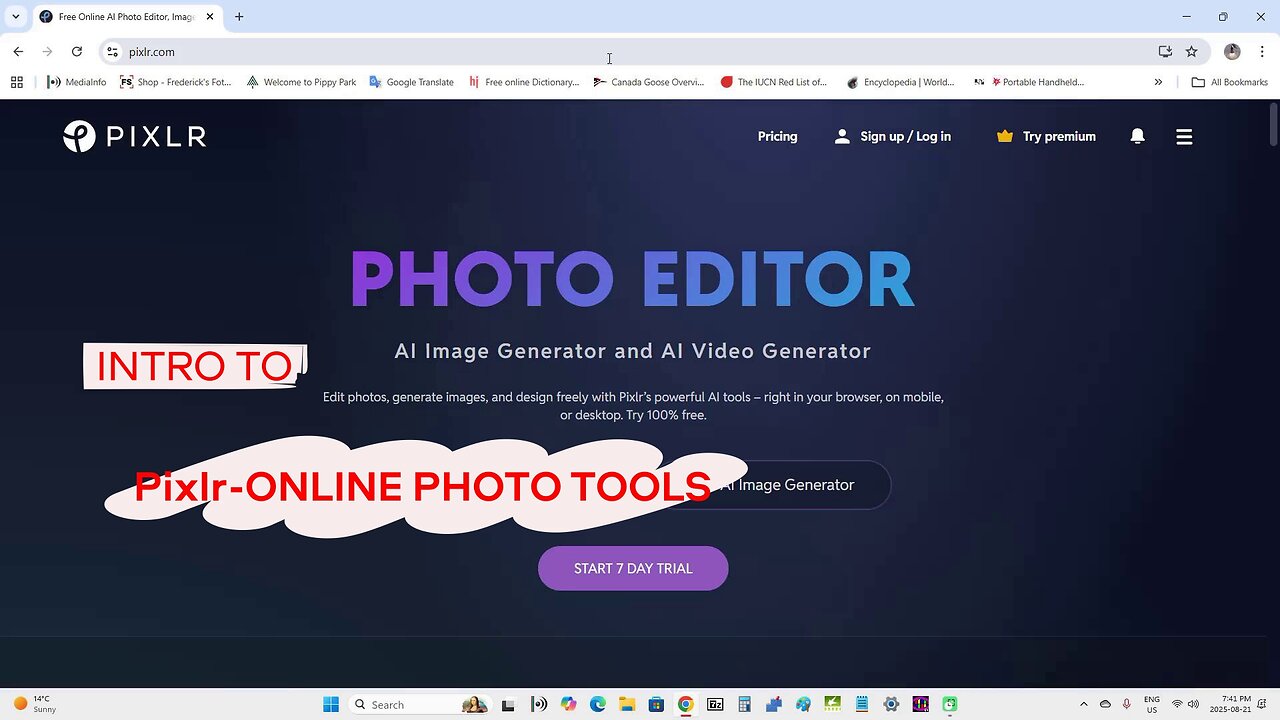Open the Pricing page
Viewport: 1280px width, 720px height.
tap(777, 137)
